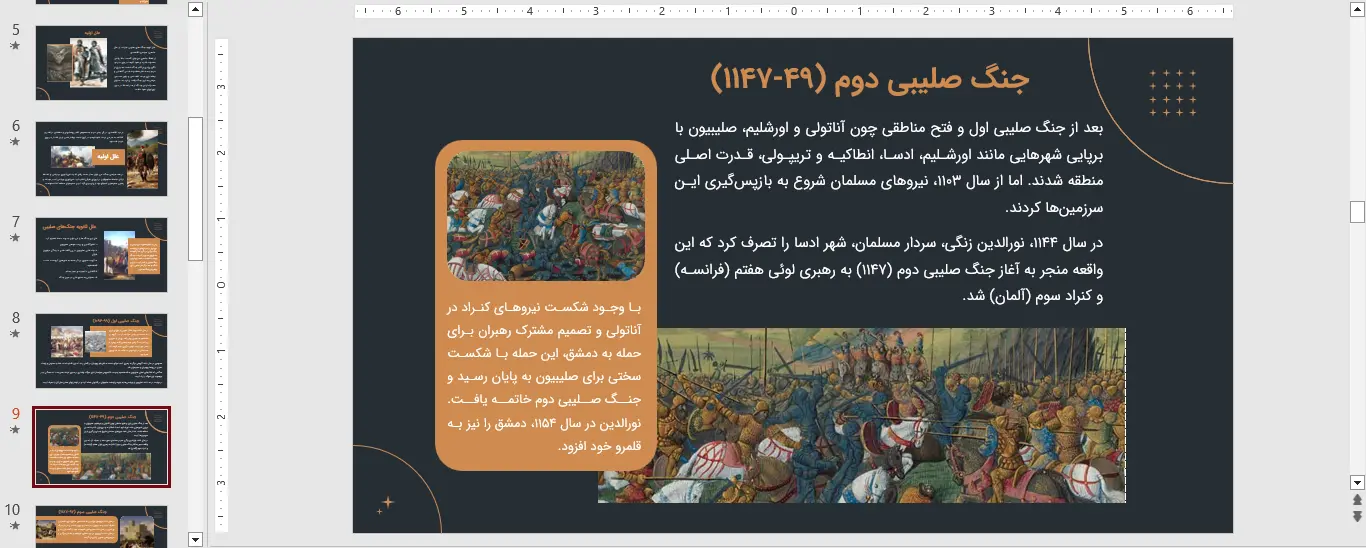Click the slide editor scrollbar down arrow

(1357, 482)
